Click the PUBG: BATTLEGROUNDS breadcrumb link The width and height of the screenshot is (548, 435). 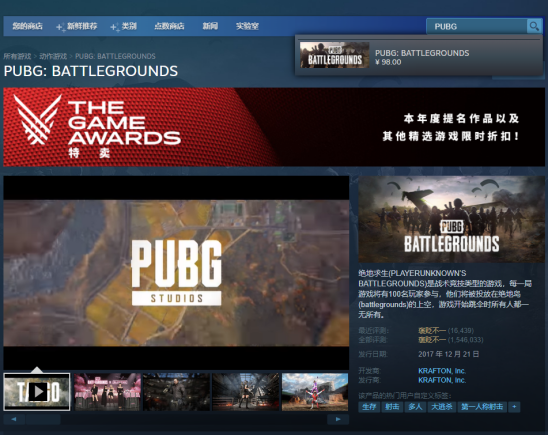coord(115,56)
